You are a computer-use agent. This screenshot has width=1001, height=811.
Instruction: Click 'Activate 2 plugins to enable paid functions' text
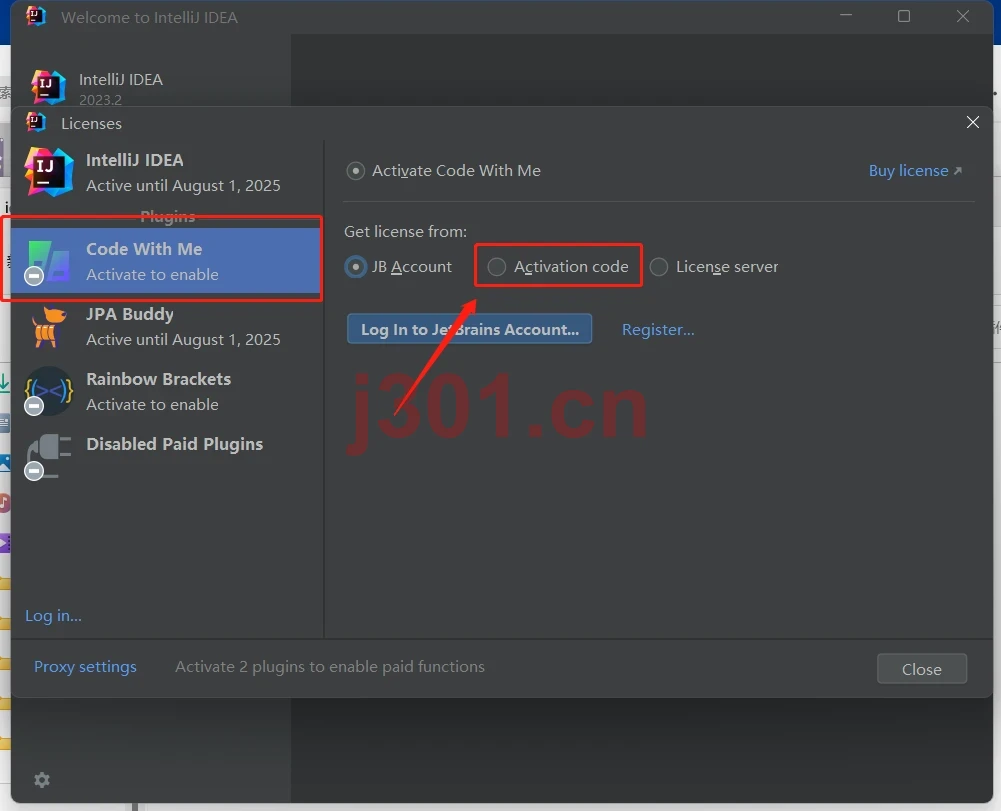(x=330, y=666)
